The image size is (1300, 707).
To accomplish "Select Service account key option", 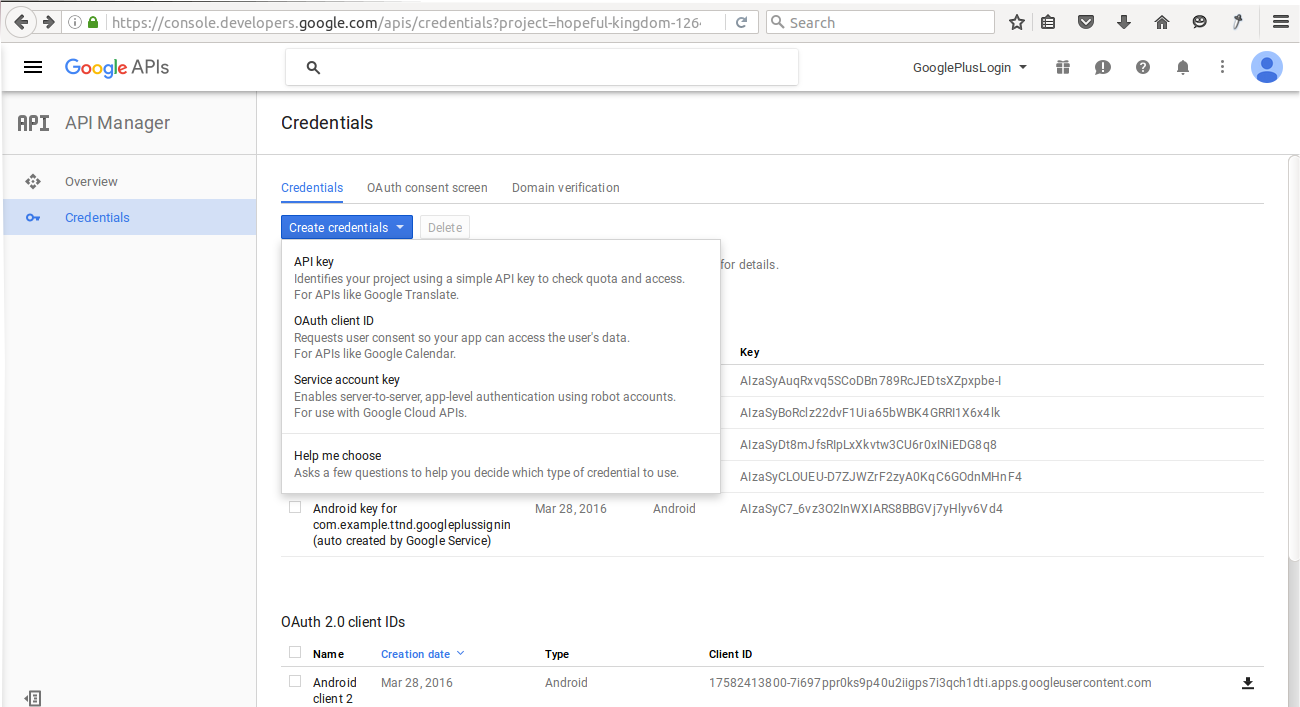I will click(501, 396).
